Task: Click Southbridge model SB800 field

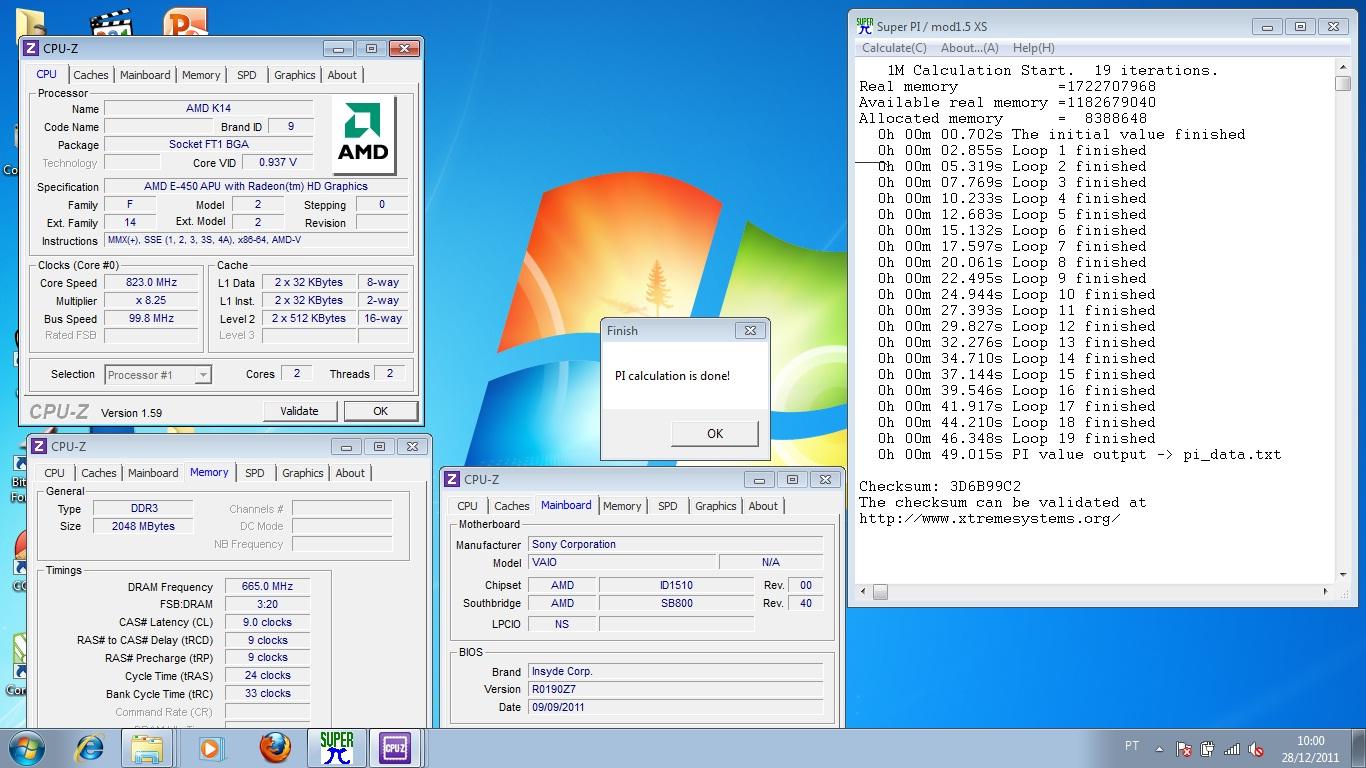Action: point(677,604)
